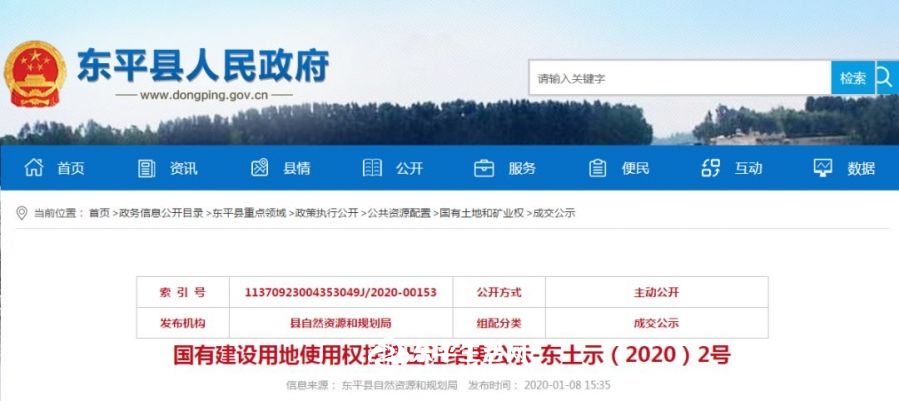Click the 组配分类 table label
The width and height of the screenshot is (899, 401).
tap(499, 323)
